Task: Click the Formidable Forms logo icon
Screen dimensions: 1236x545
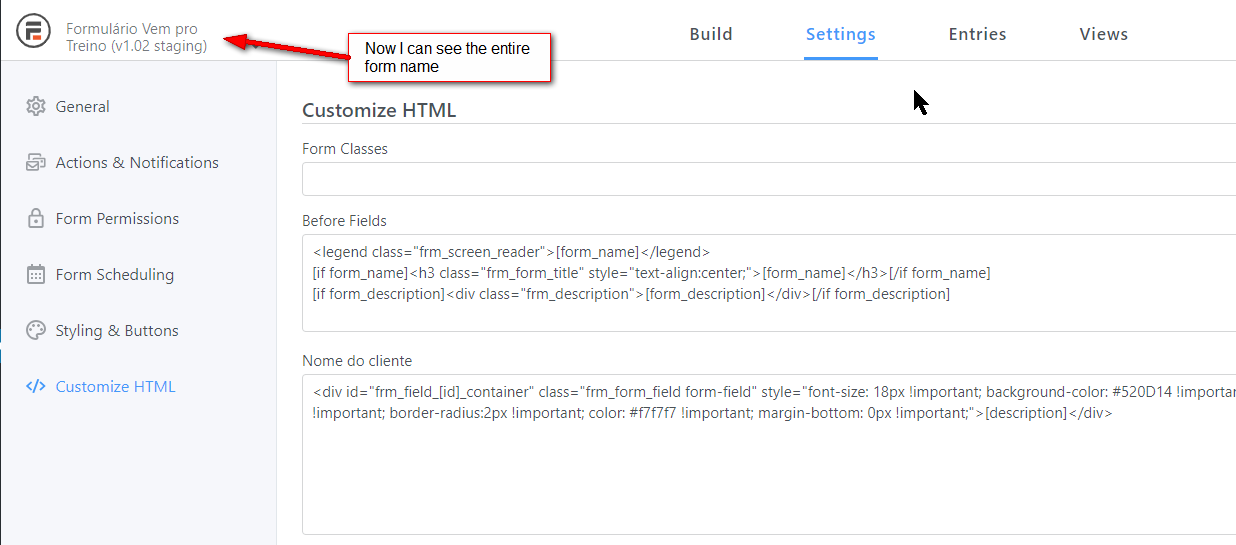Action: [34, 33]
